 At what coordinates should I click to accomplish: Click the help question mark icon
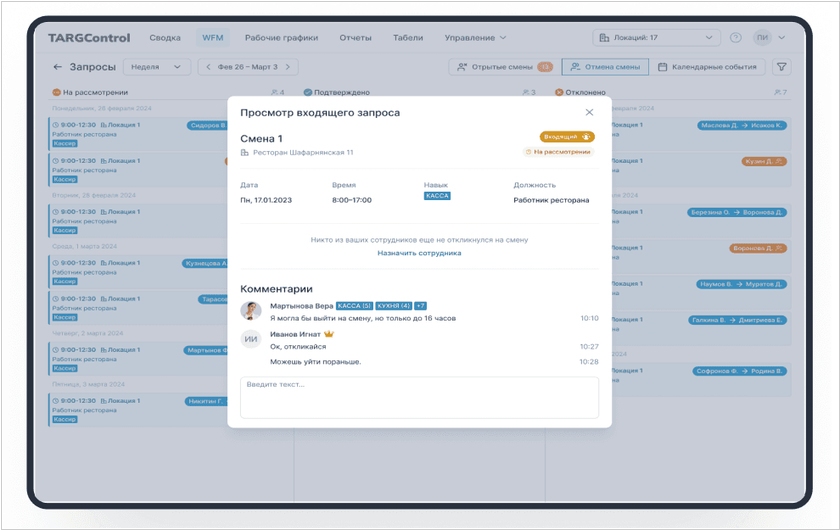[x=736, y=38]
